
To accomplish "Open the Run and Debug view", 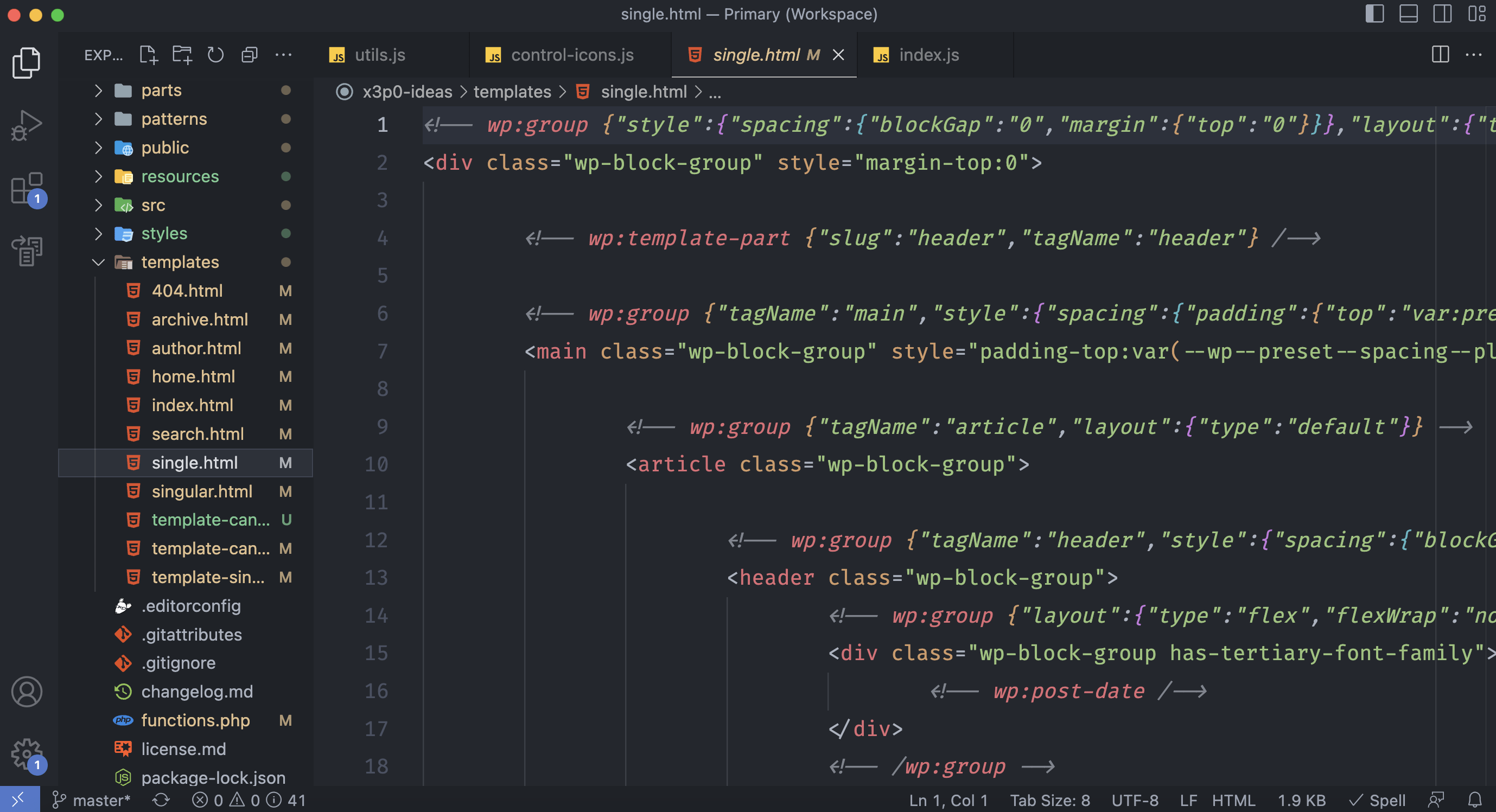I will click(x=27, y=124).
